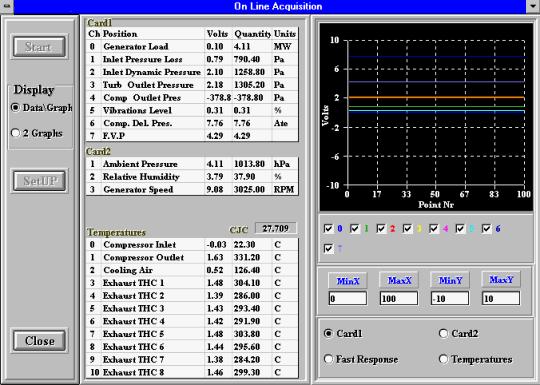The height and width of the screenshot is (385, 540).
Task: Click the Exhaust THC 7 row
Action: click(192, 359)
